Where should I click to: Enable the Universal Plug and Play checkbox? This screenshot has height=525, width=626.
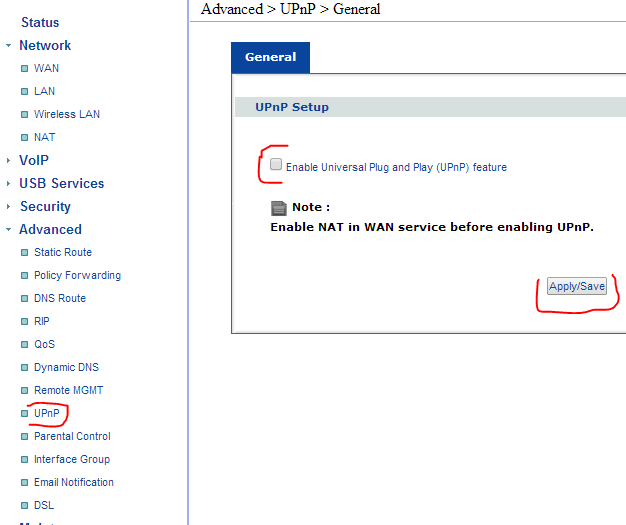pyautogui.click(x=276, y=165)
